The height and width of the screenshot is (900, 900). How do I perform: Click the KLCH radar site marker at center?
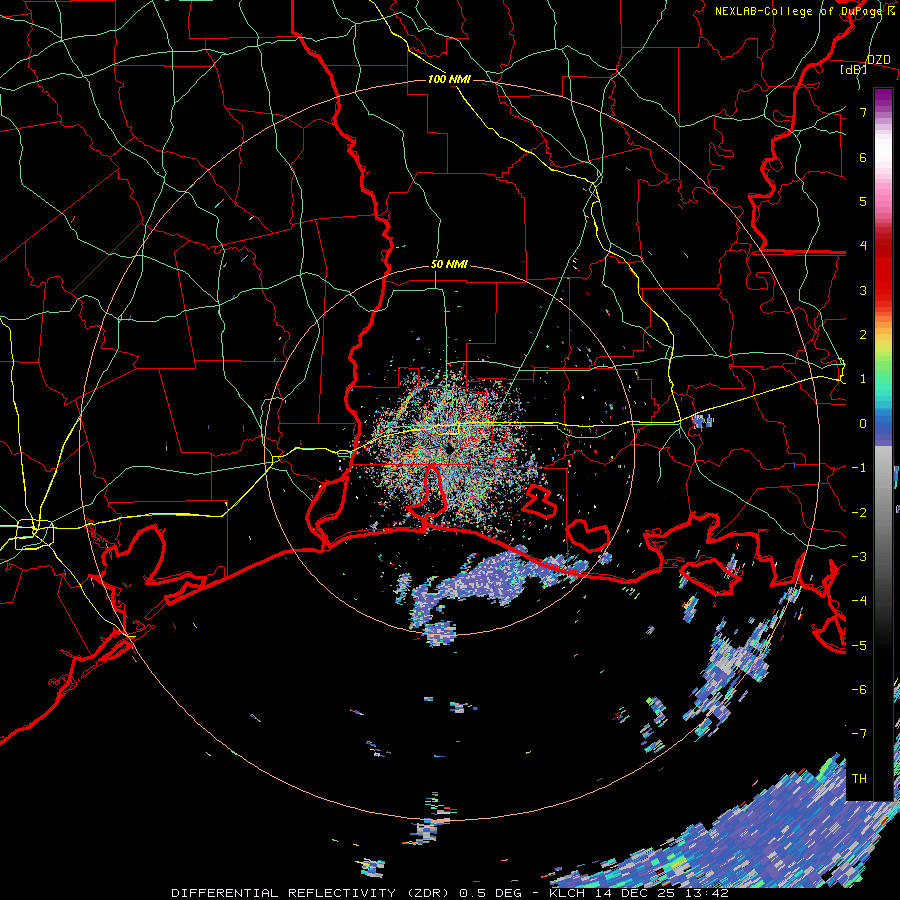click(x=450, y=450)
